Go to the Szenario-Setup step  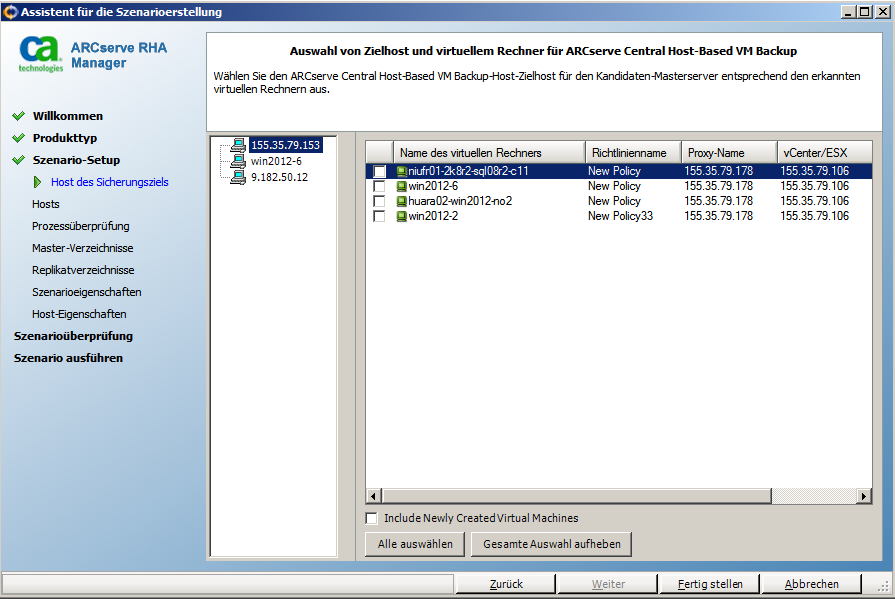76,160
